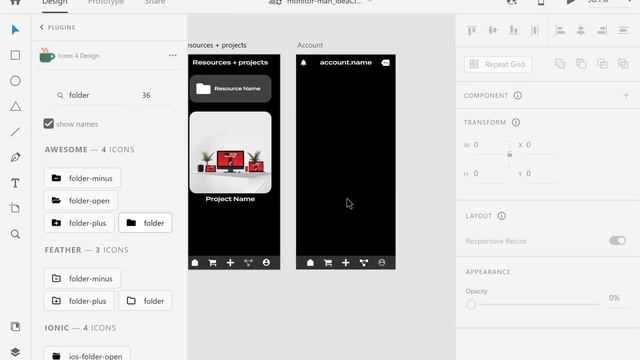
Task: Align selection to bottom edge
Action: click(514, 30)
